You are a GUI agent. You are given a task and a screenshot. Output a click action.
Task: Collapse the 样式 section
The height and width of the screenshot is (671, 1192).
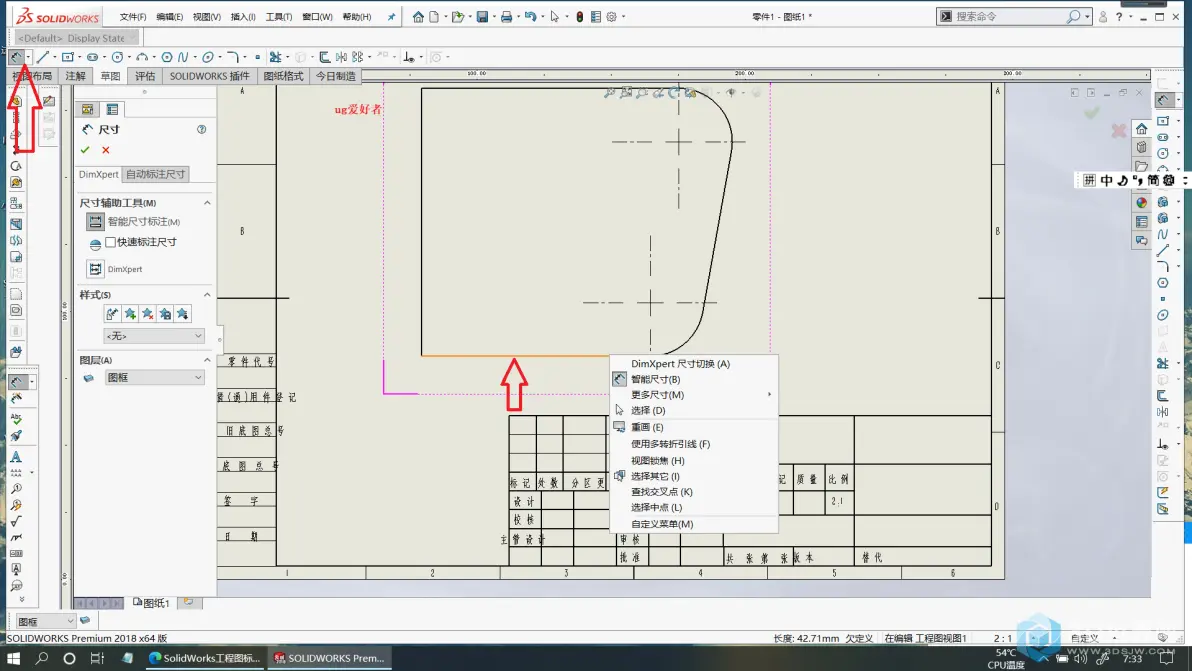click(x=207, y=295)
